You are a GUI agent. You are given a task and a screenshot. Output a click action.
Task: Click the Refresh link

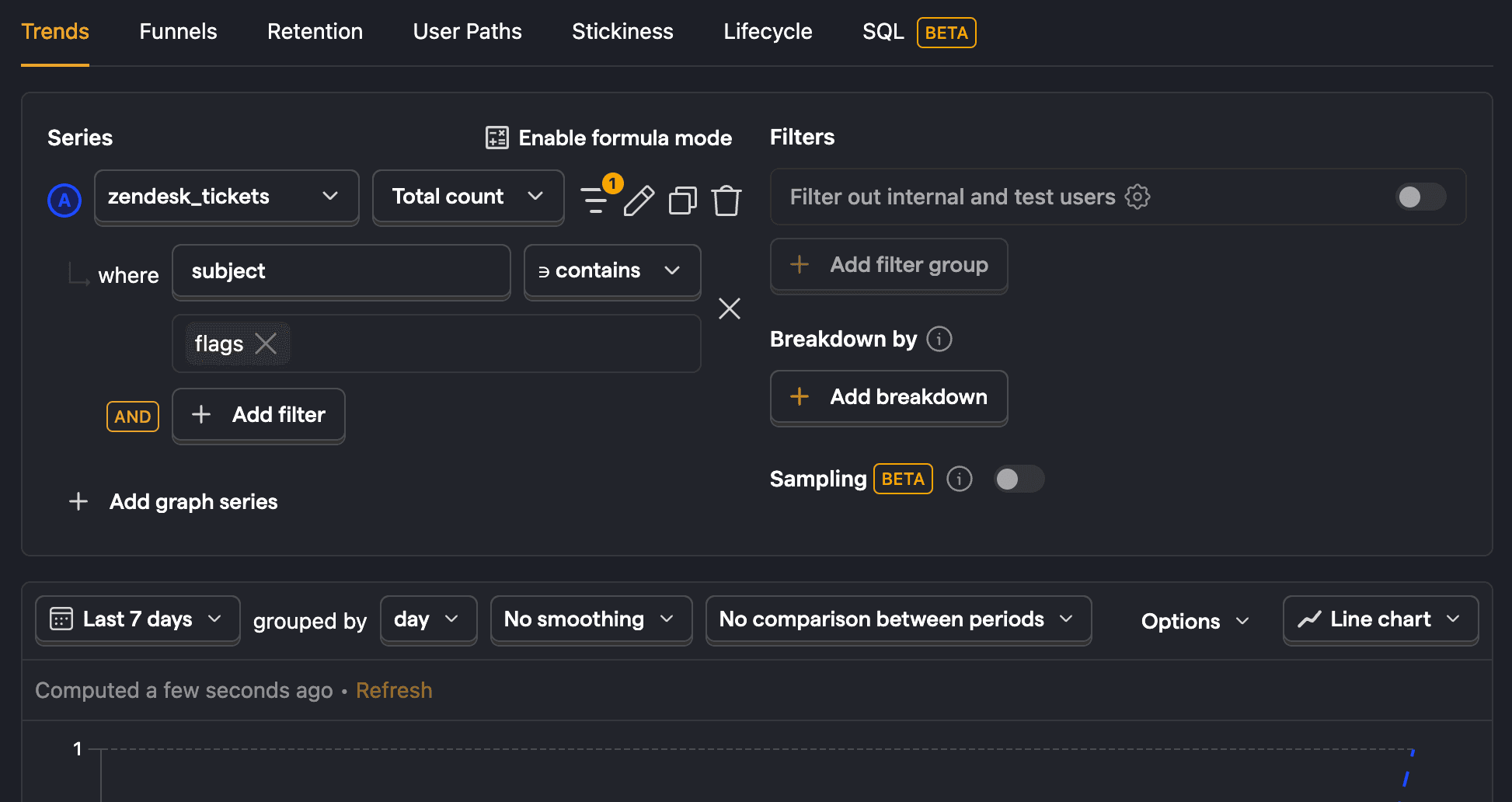click(394, 690)
